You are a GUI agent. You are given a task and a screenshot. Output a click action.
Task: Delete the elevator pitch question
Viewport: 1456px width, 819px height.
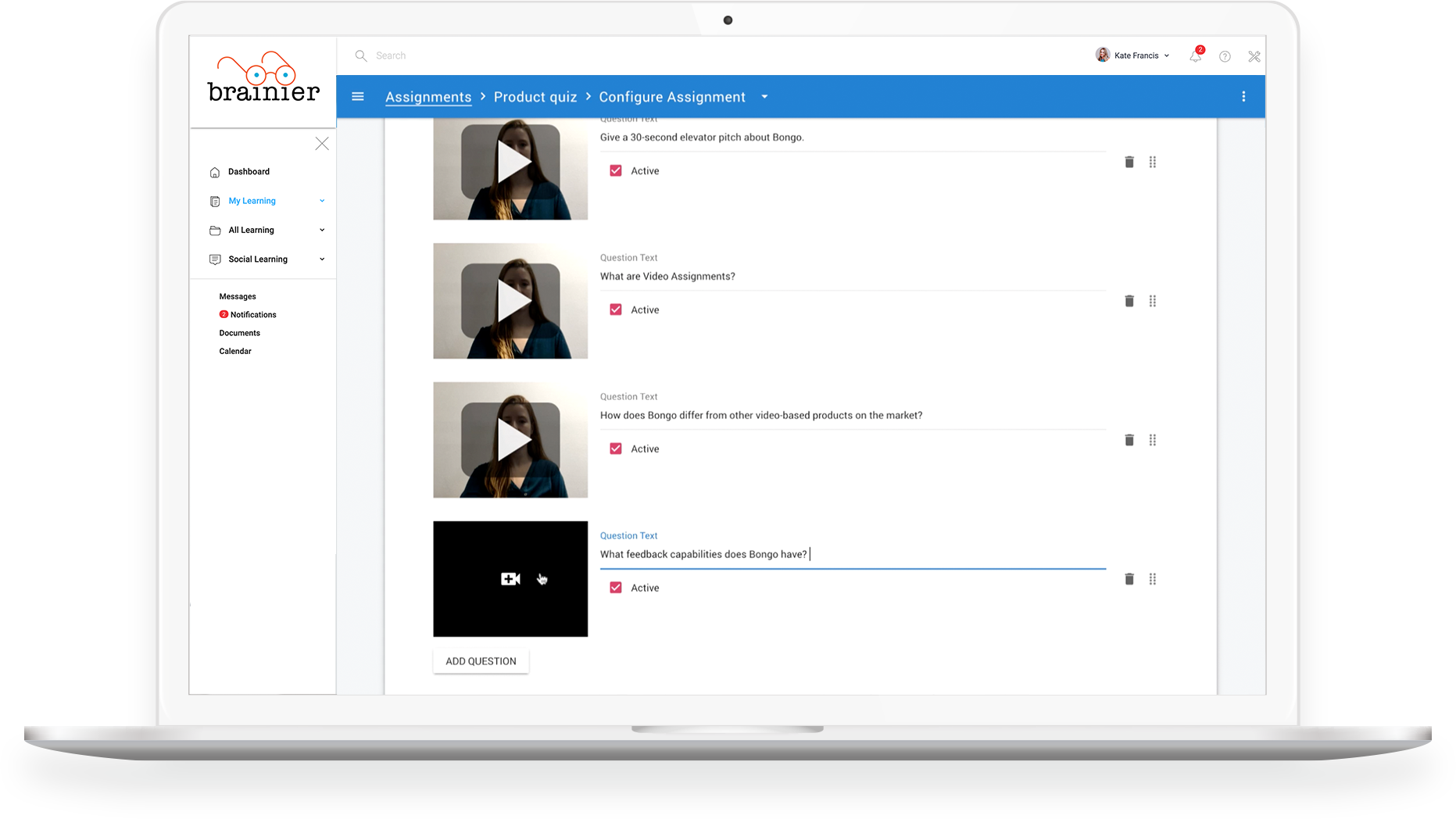point(1129,162)
